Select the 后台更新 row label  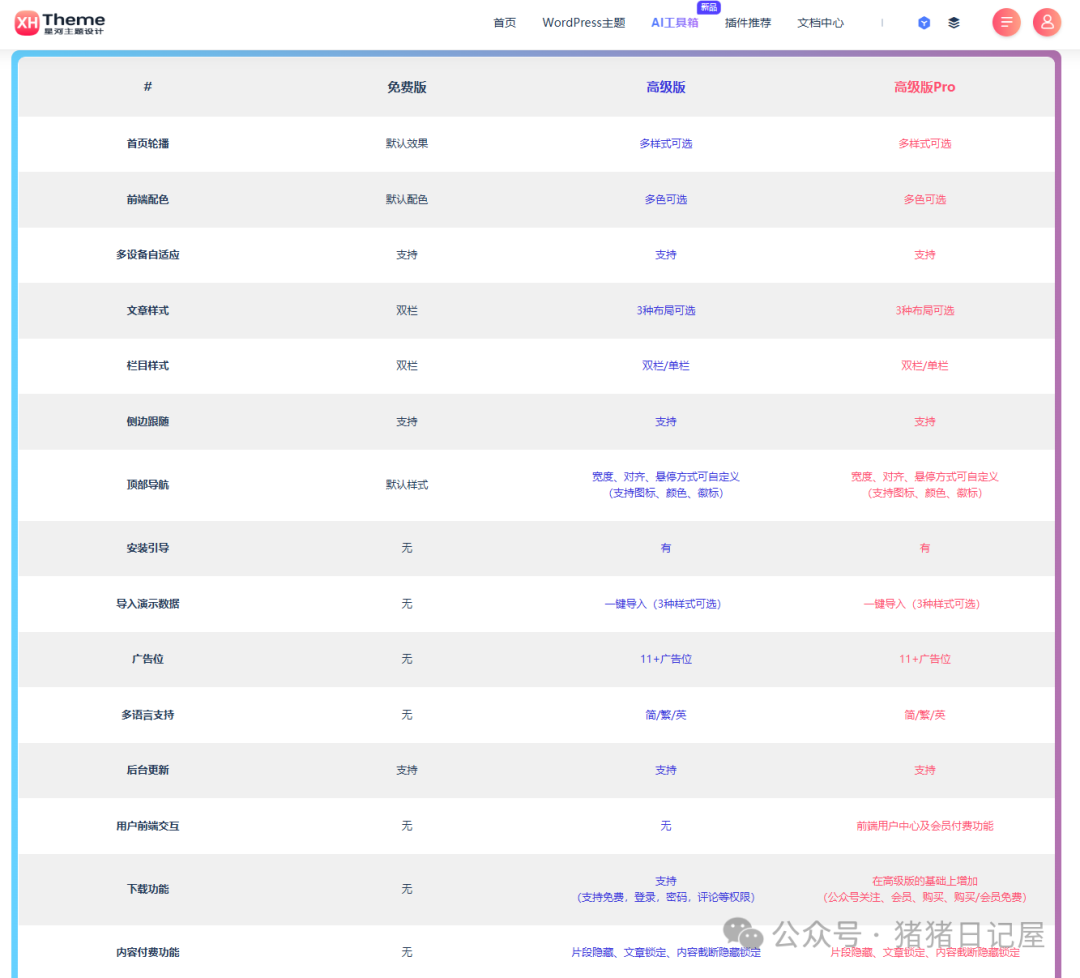point(147,770)
